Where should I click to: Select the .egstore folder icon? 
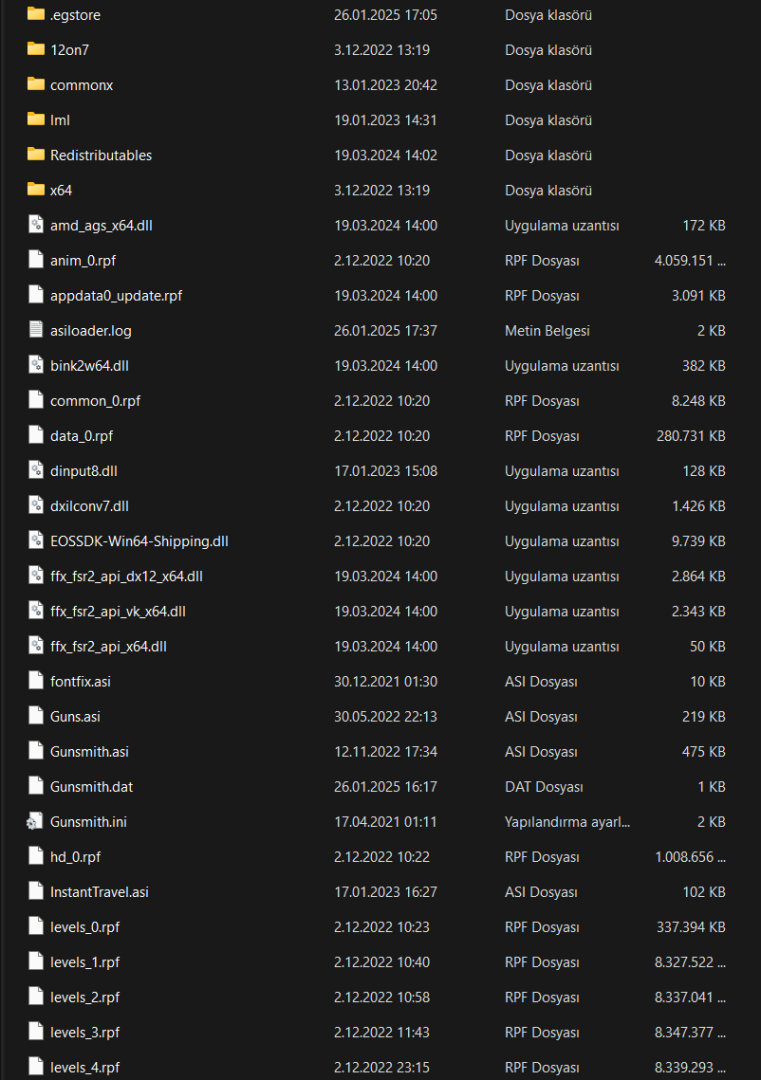(36, 15)
